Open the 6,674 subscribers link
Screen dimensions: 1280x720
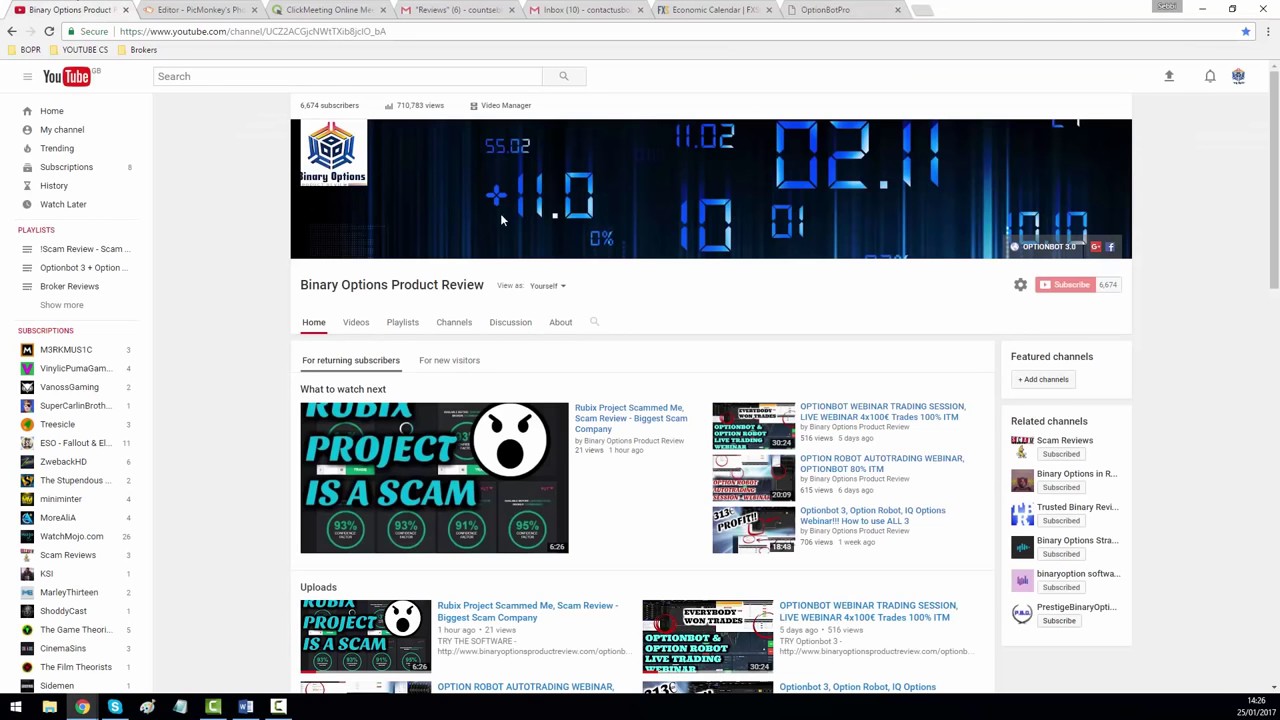coord(329,105)
